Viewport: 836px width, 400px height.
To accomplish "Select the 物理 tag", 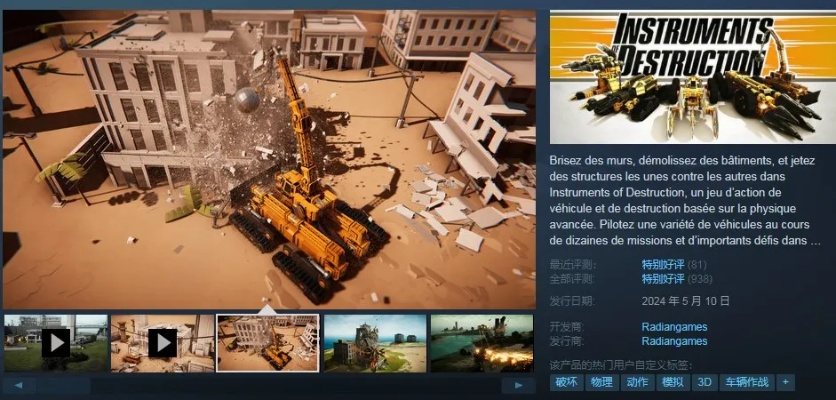I will coord(601,382).
